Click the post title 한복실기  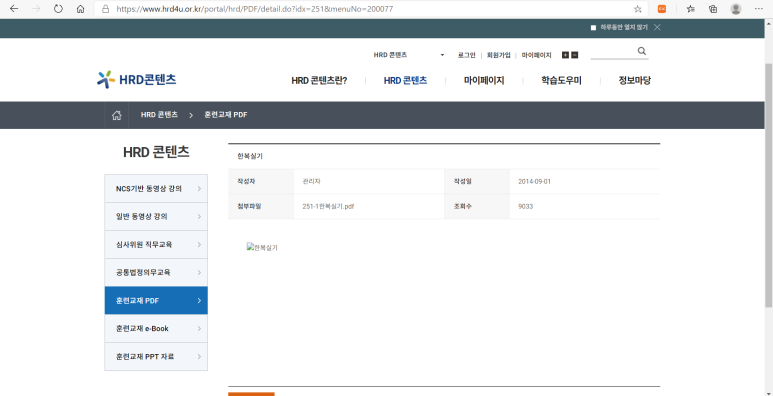coord(250,156)
